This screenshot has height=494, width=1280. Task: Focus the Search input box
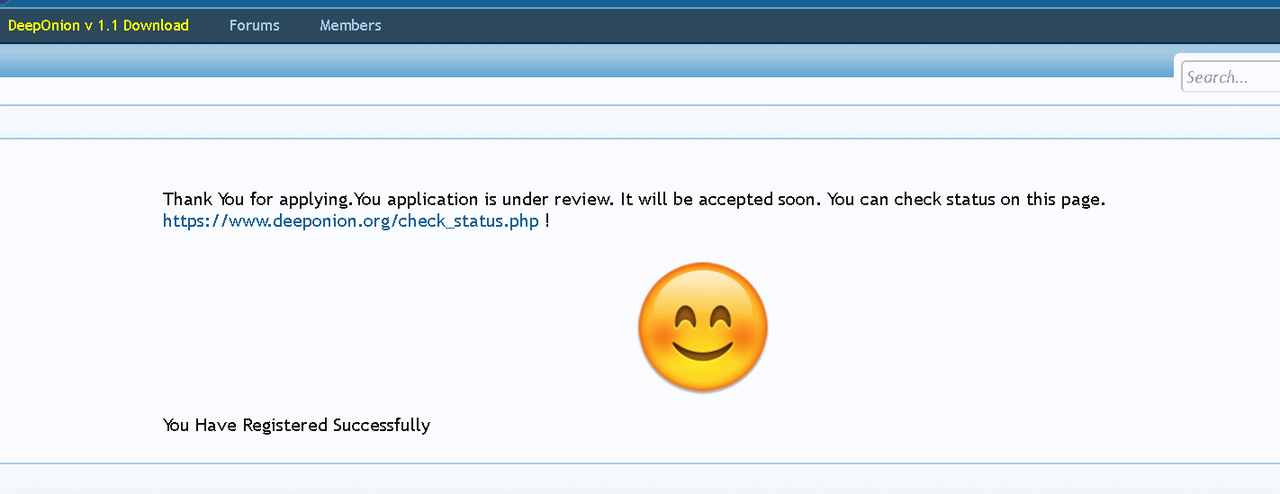point(1231,77)
